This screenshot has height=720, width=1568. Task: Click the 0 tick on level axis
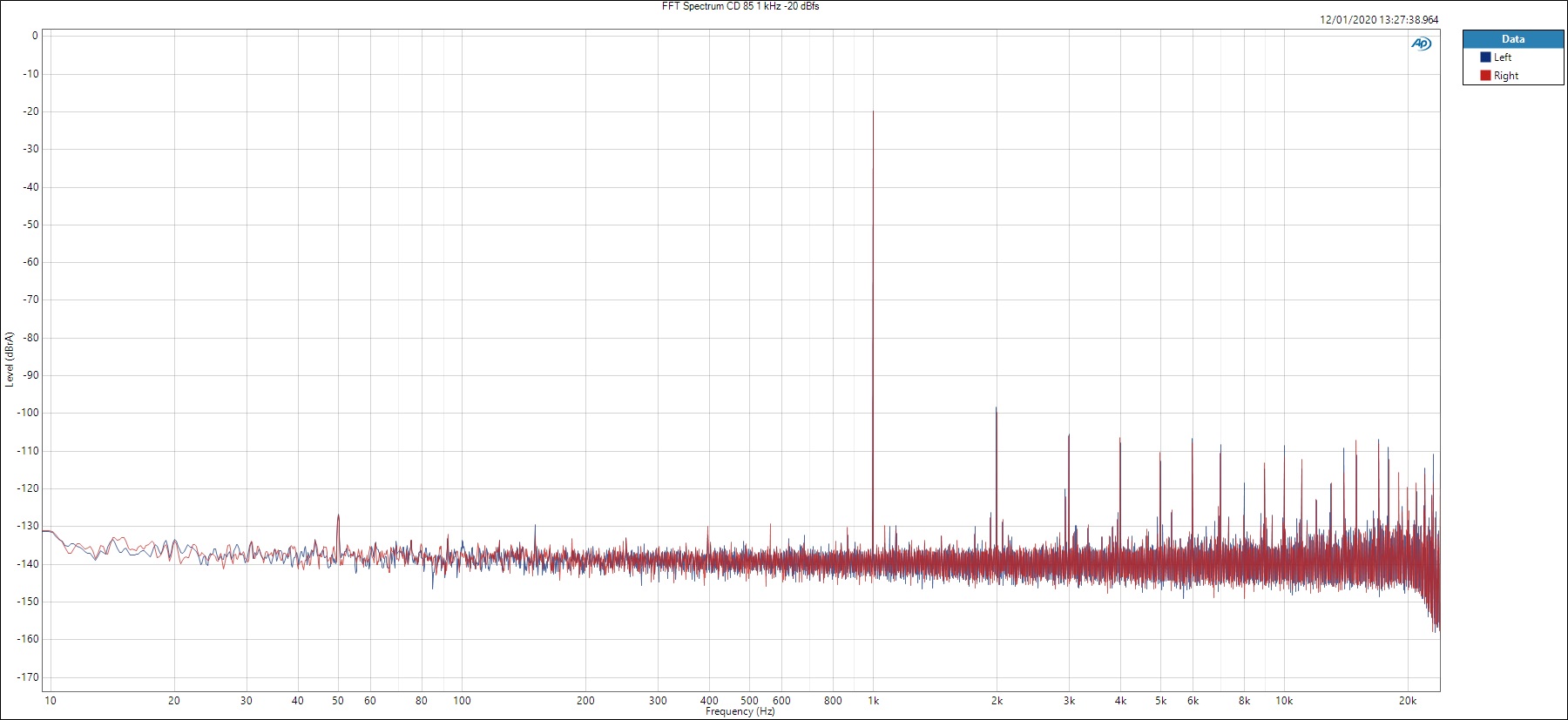pyautogui.click(x=35, y=36)
